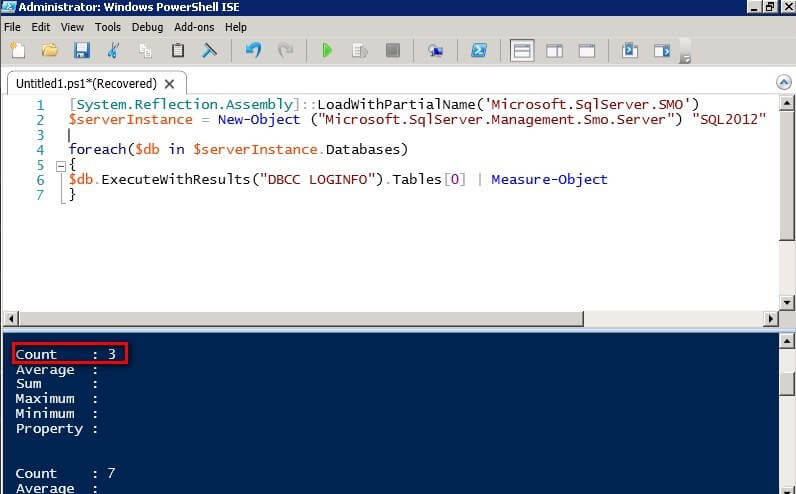This screenshot has width=796, height=494.
Task: Paste with the clipboard icon
Action: pos(178,50)
